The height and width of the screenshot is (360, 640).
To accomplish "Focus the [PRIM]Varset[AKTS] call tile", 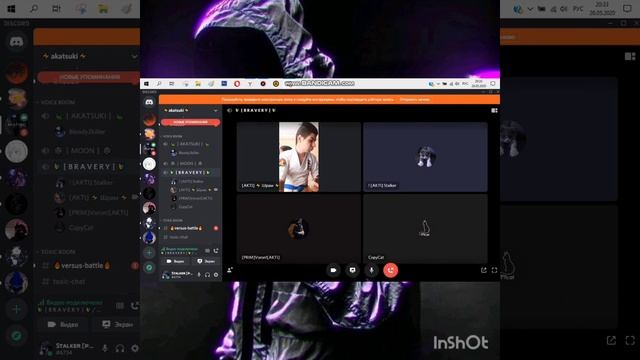I will coord(299,229).
